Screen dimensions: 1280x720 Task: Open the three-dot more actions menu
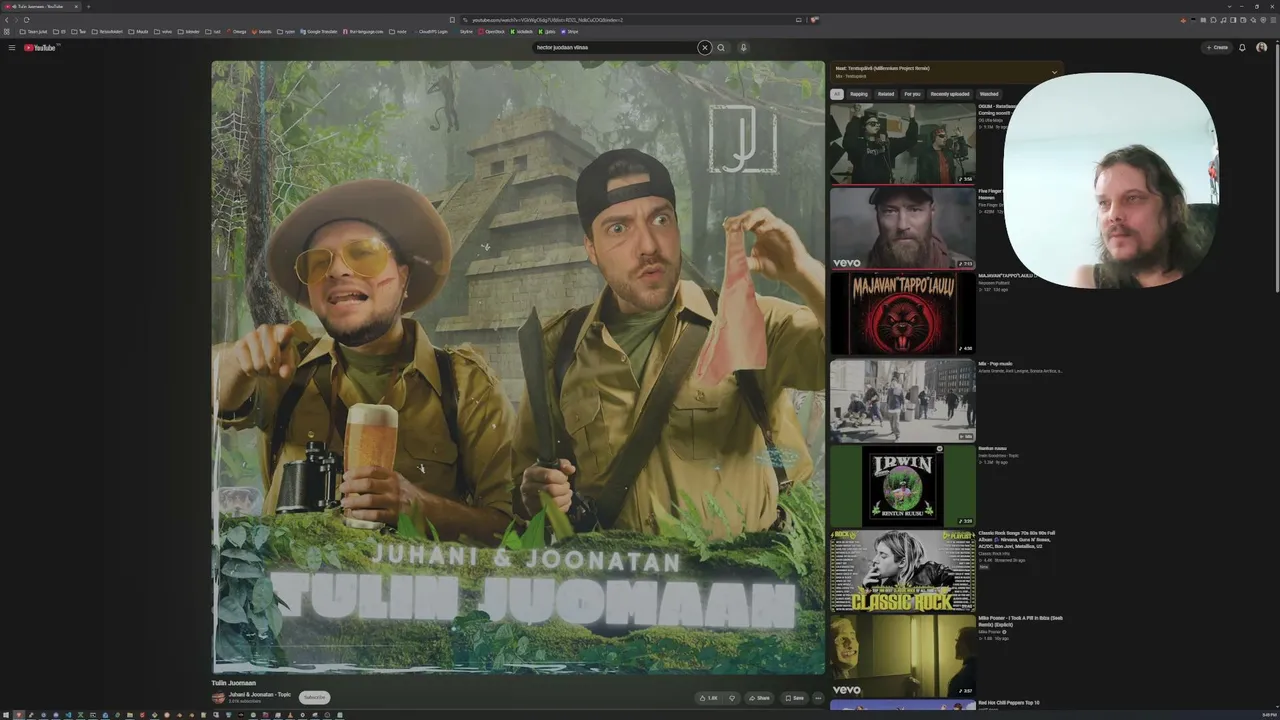tap(818, 698)
